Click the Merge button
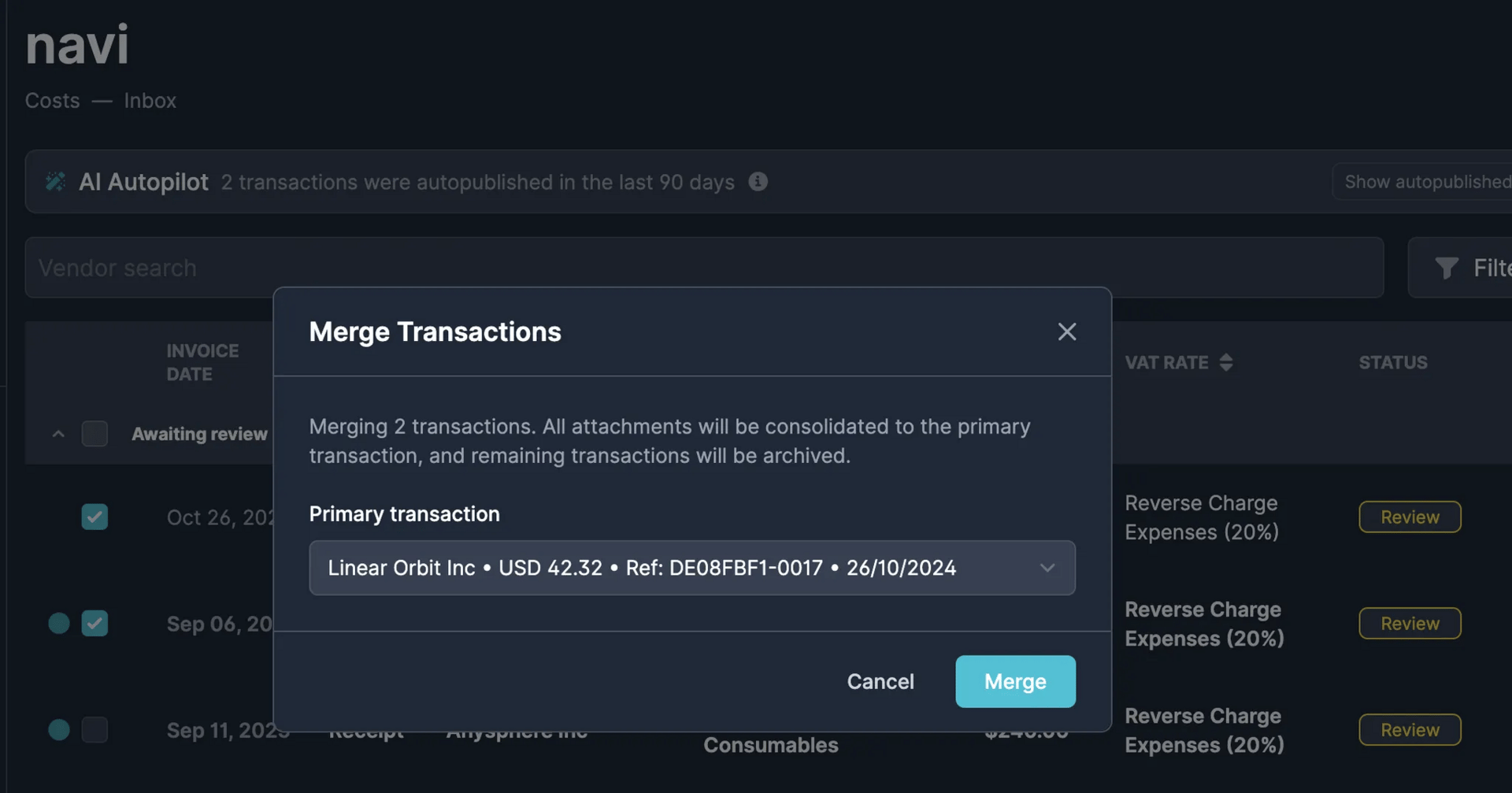 click(1014, 681)
